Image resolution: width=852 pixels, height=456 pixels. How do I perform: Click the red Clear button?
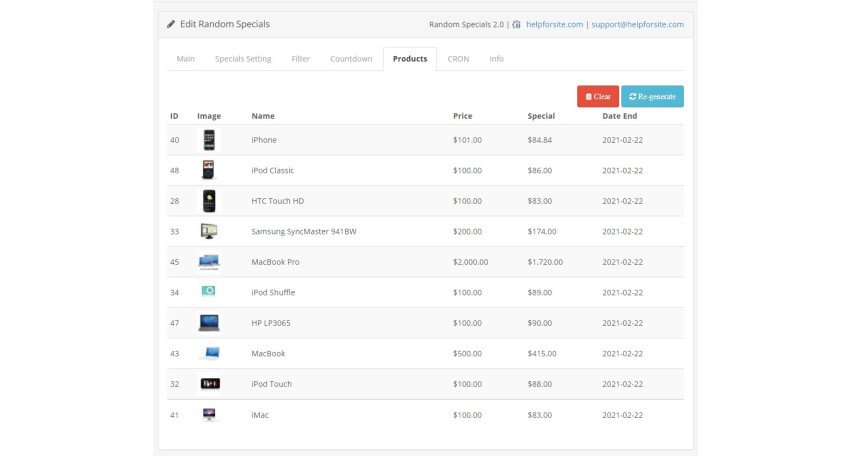pyautogui.click(x=598, y=96)
